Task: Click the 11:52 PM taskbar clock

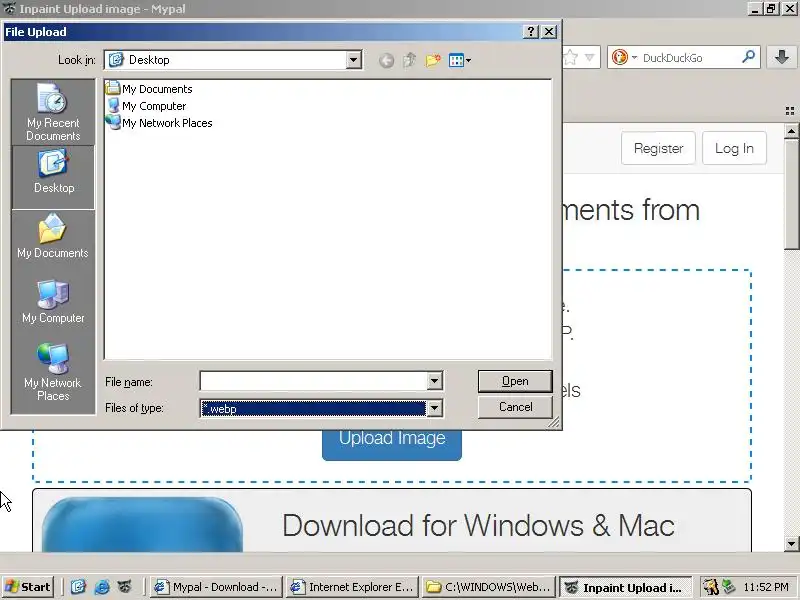Action: click(x=766, y=587)
